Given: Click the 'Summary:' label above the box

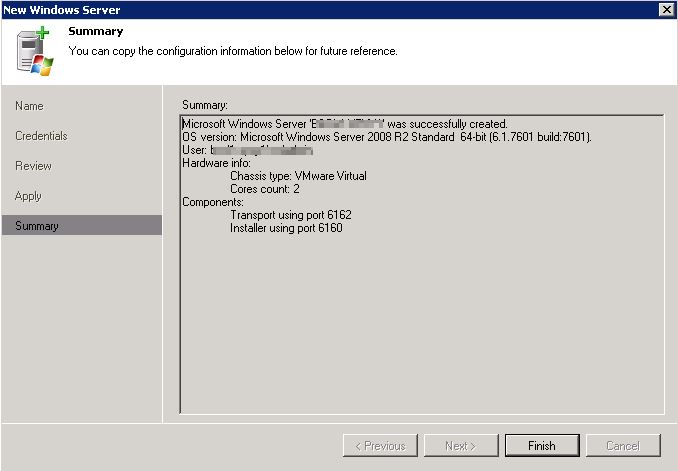Looking at the screenshot, I should (205, 105).
